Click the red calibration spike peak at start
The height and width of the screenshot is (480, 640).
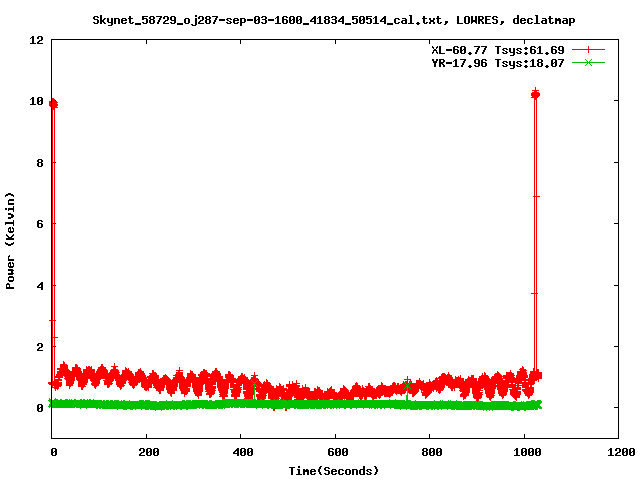[53, 104]
